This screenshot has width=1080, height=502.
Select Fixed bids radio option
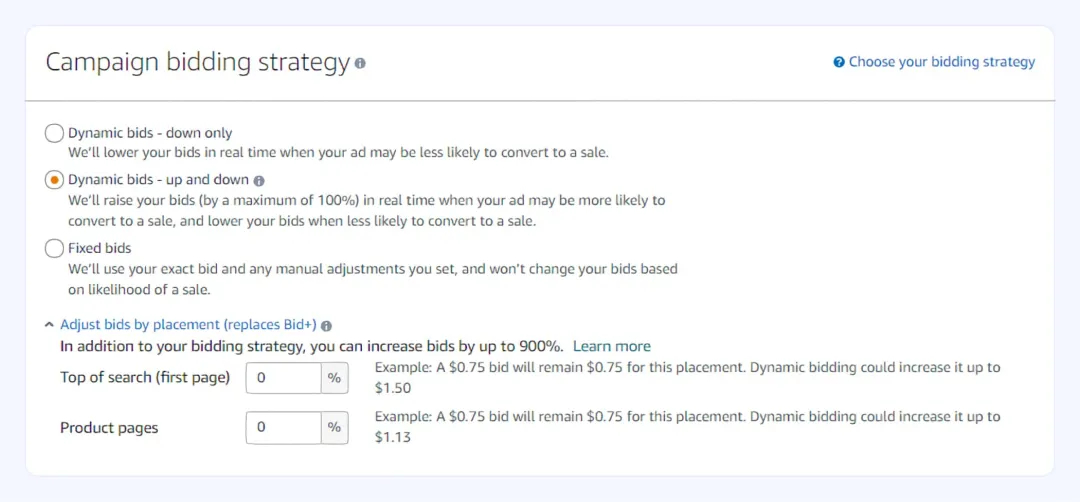coord(54,248)
